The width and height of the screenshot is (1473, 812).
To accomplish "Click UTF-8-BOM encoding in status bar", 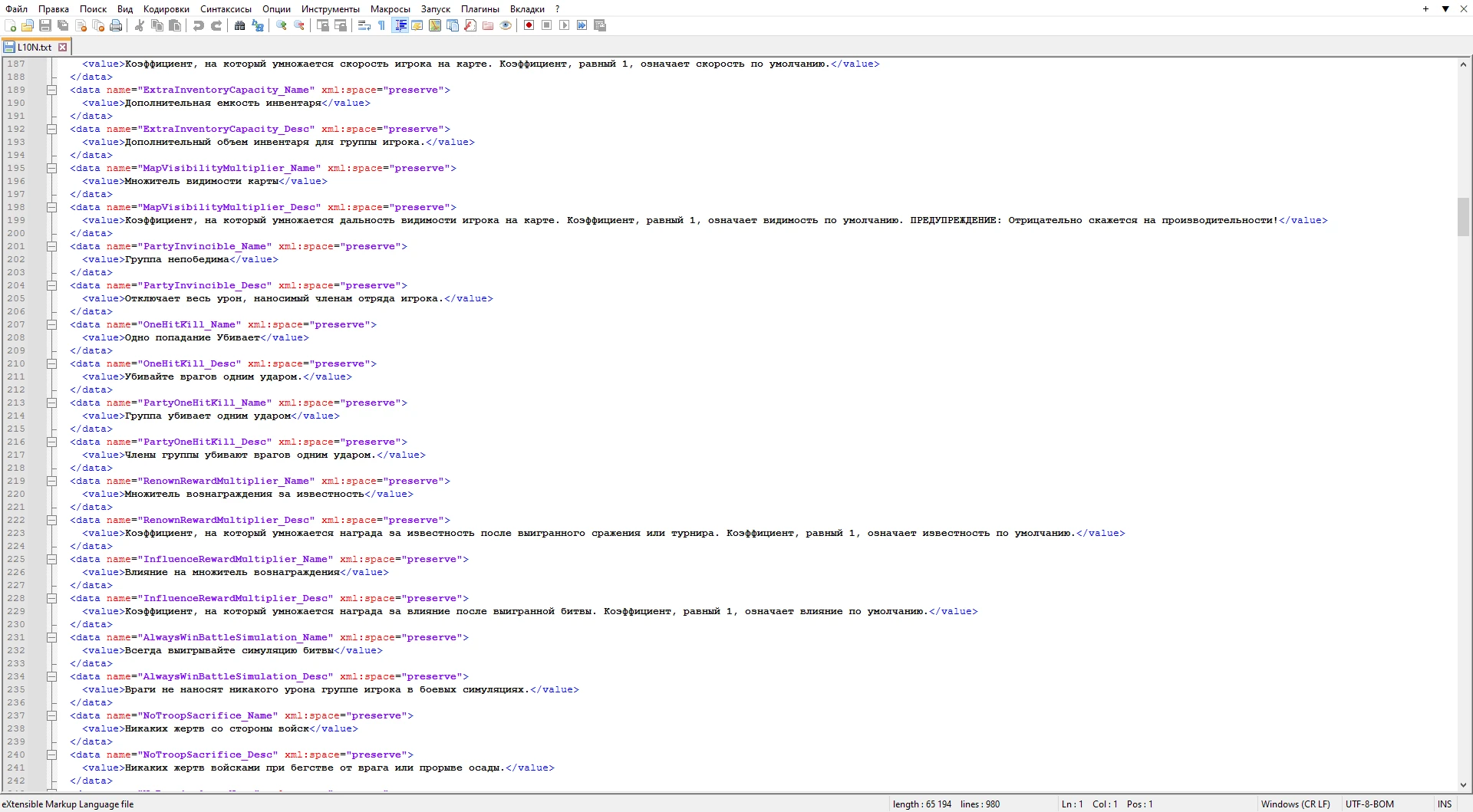I will click(1369, 804).
